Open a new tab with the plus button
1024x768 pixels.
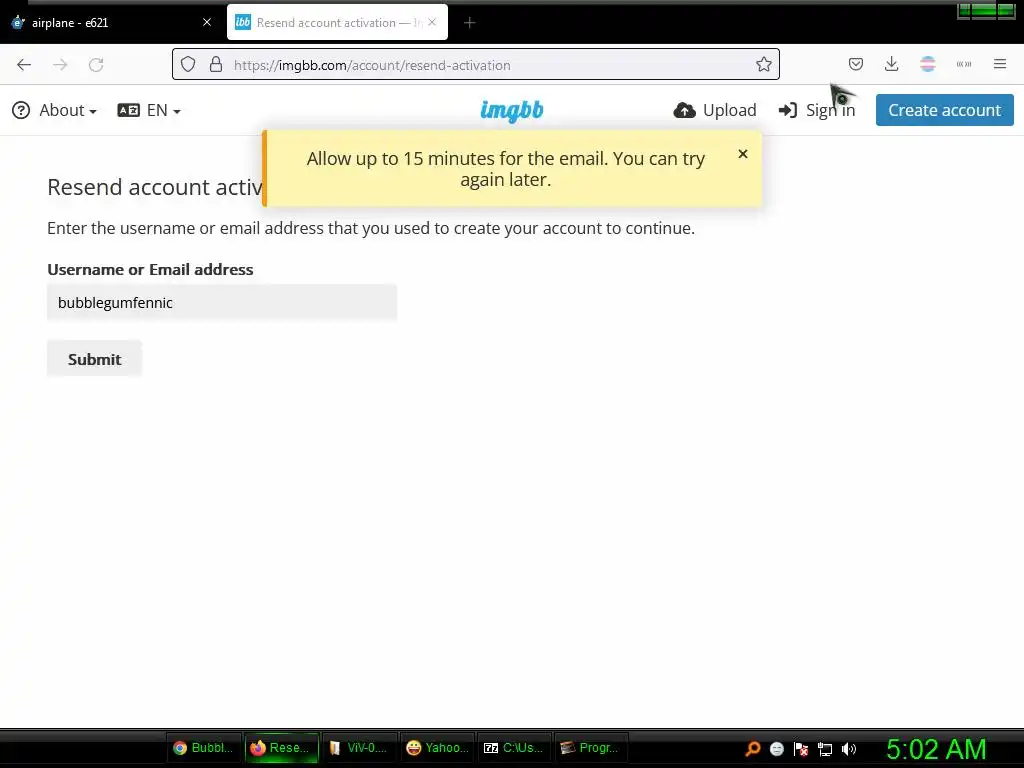point(469,23)
